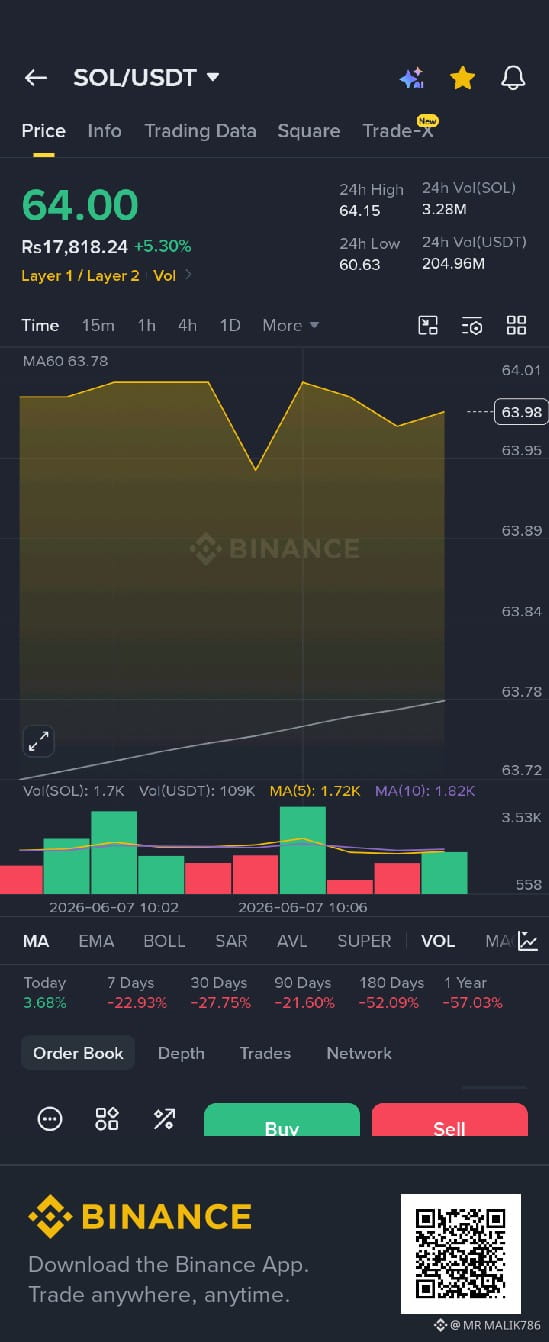Open the indicator chart settings icon
This screenshot has width=549, height=1342.
click(x=528, y=941)
